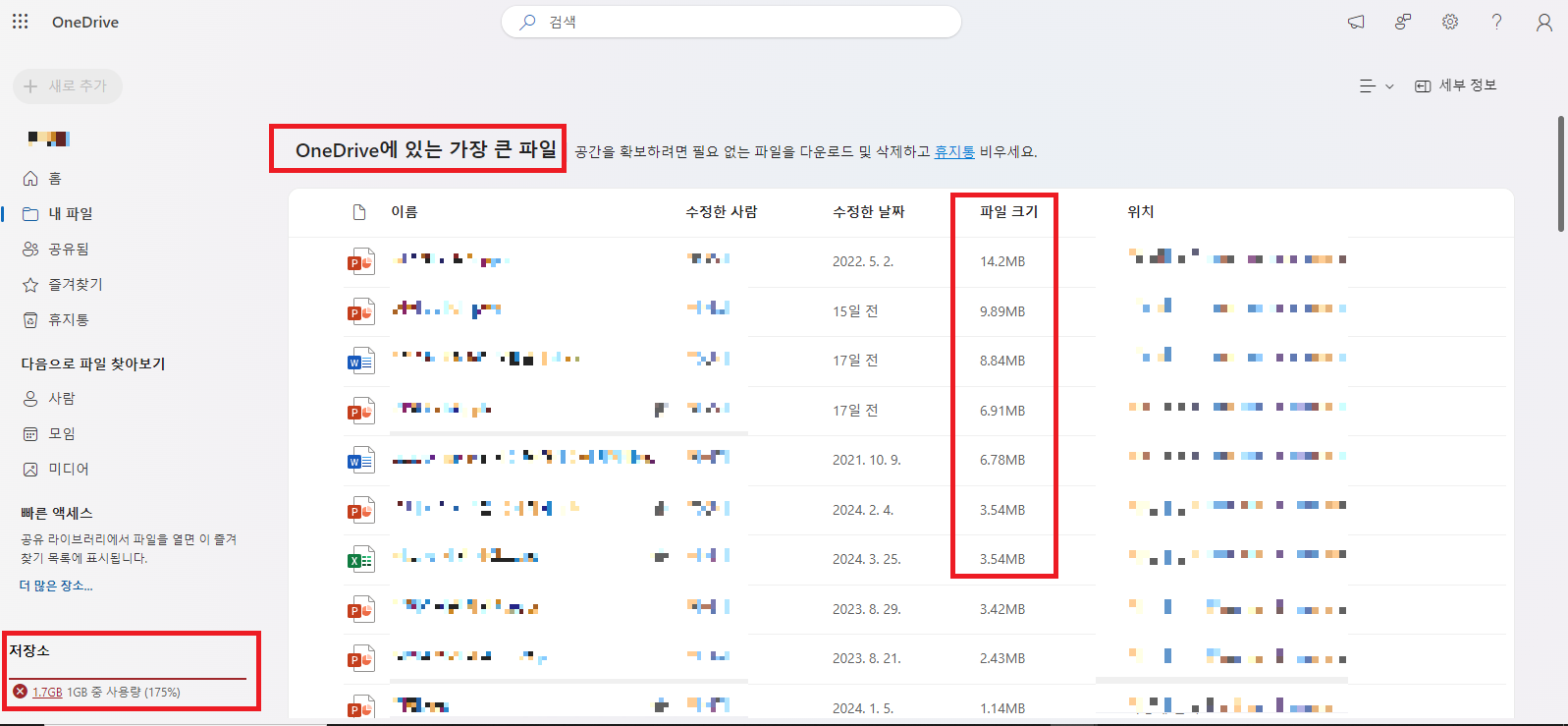The height and width of the screenshot is (726, 1568).
Task: Click the 1.7GB storage usage link
Action: tap(47, 692)
